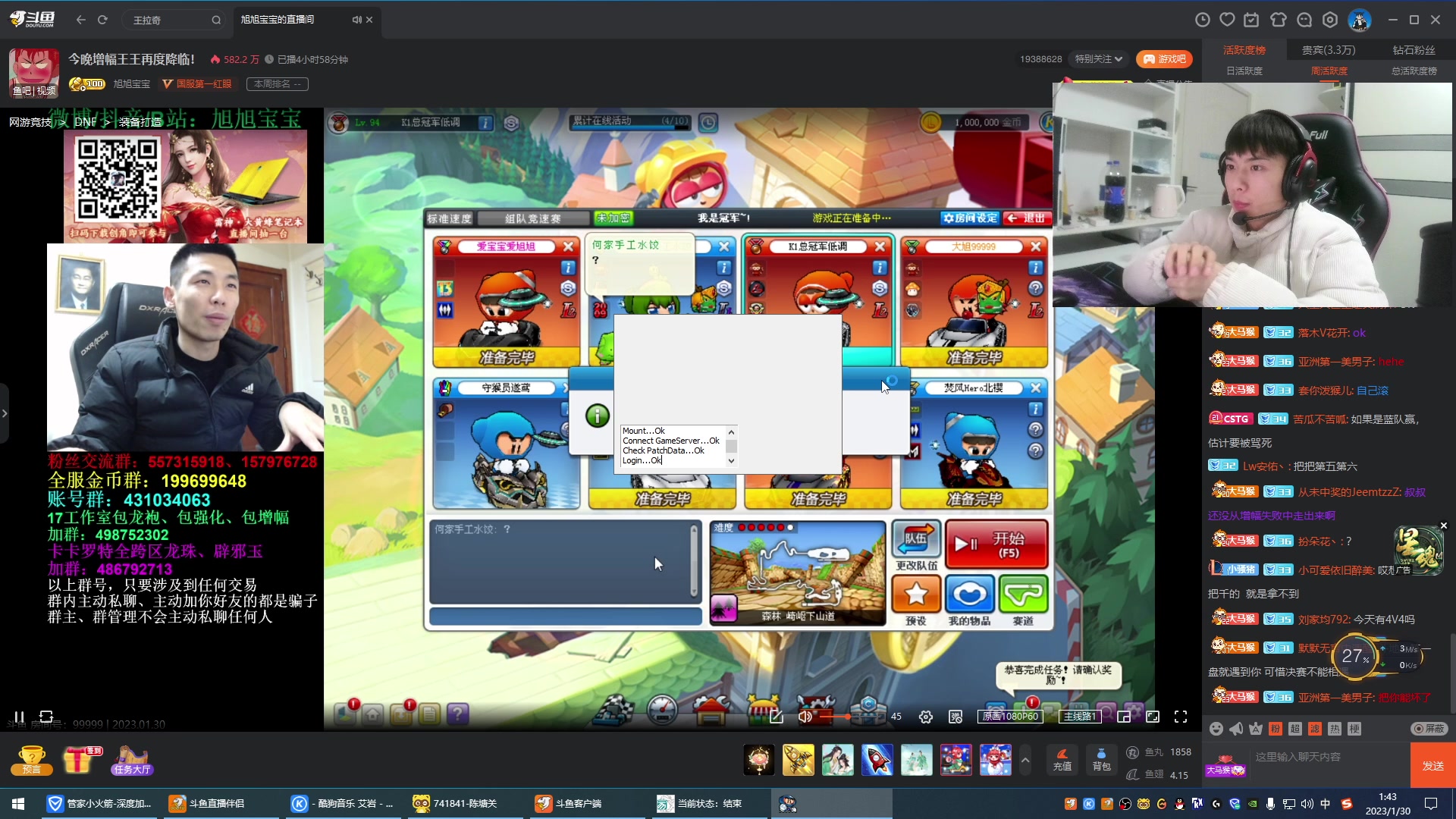Mute the stream volume speaker
Viewport: 1456px width, 819px height.
[805, 717]
